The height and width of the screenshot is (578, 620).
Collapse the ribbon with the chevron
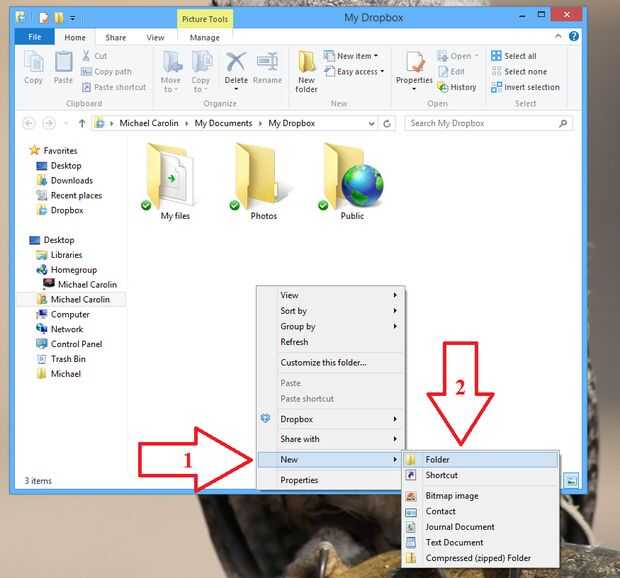tap(558, 36)
